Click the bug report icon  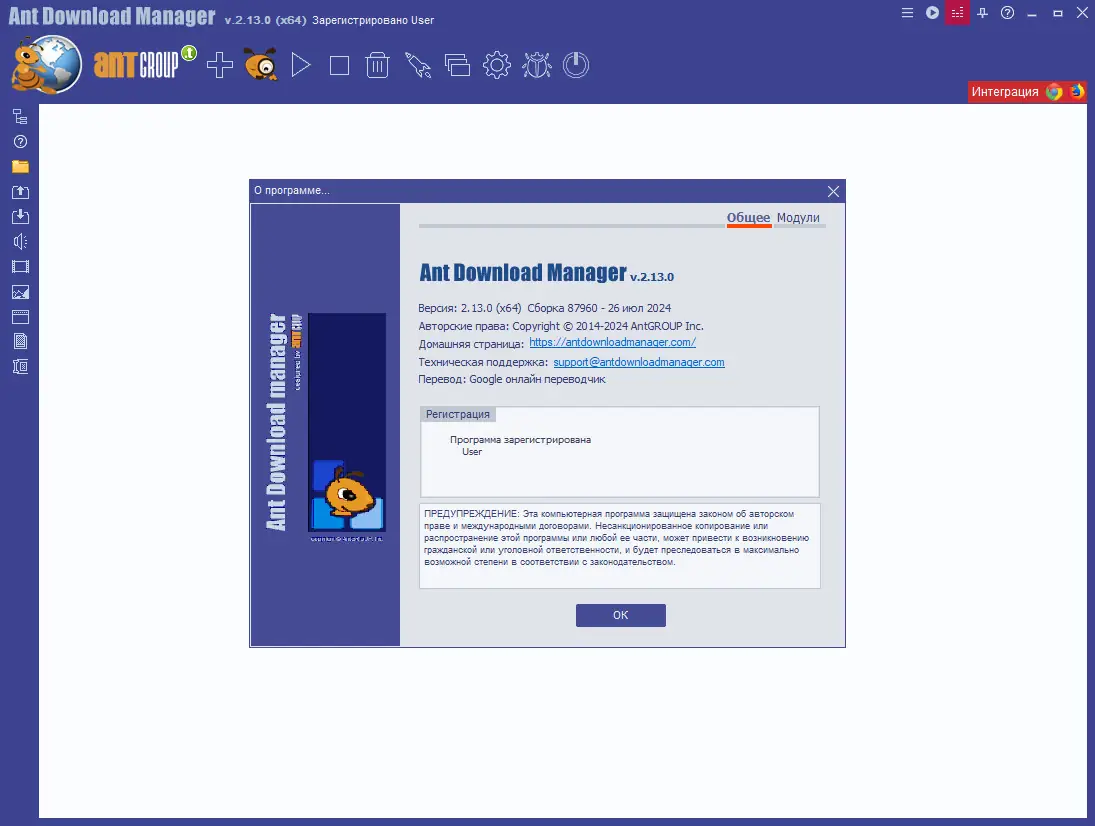(537, 64)
